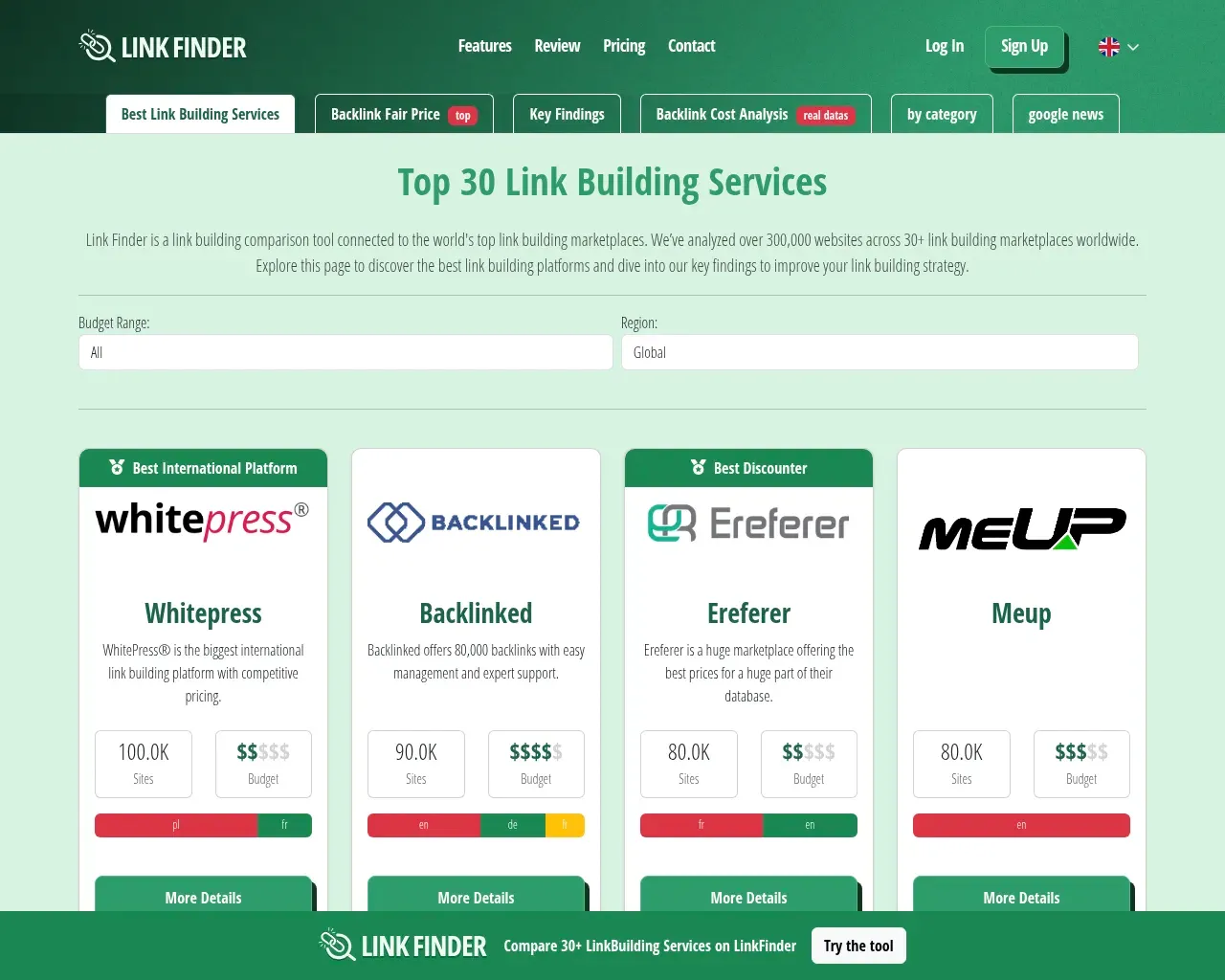The image size is (1225, 980).
Task: Open the Backlink Fair Price tab
Action: pyautogui.click(x=404, y=114)
